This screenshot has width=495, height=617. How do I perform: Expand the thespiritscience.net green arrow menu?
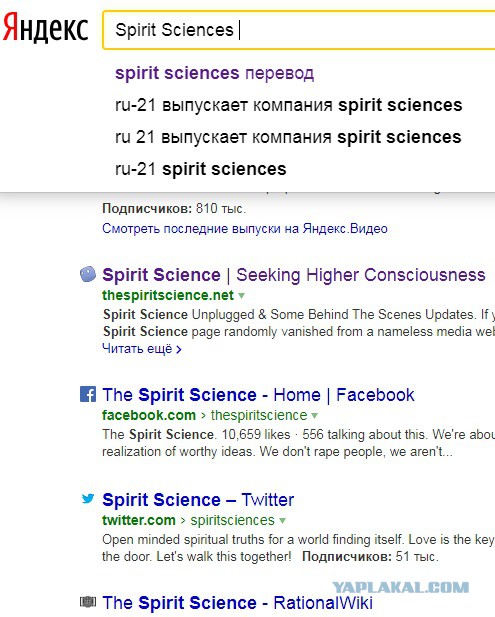(241, 296)
